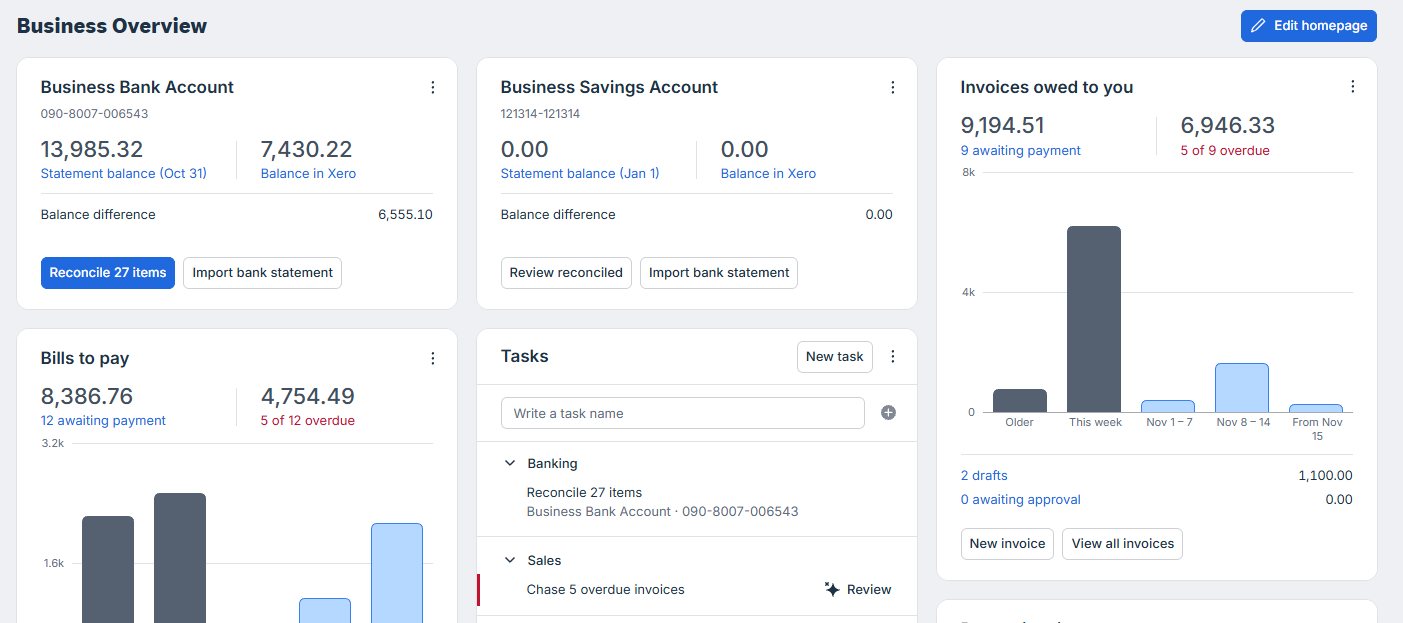Click Bills to pay heading
1403x623 pixels.
[85, 358]
